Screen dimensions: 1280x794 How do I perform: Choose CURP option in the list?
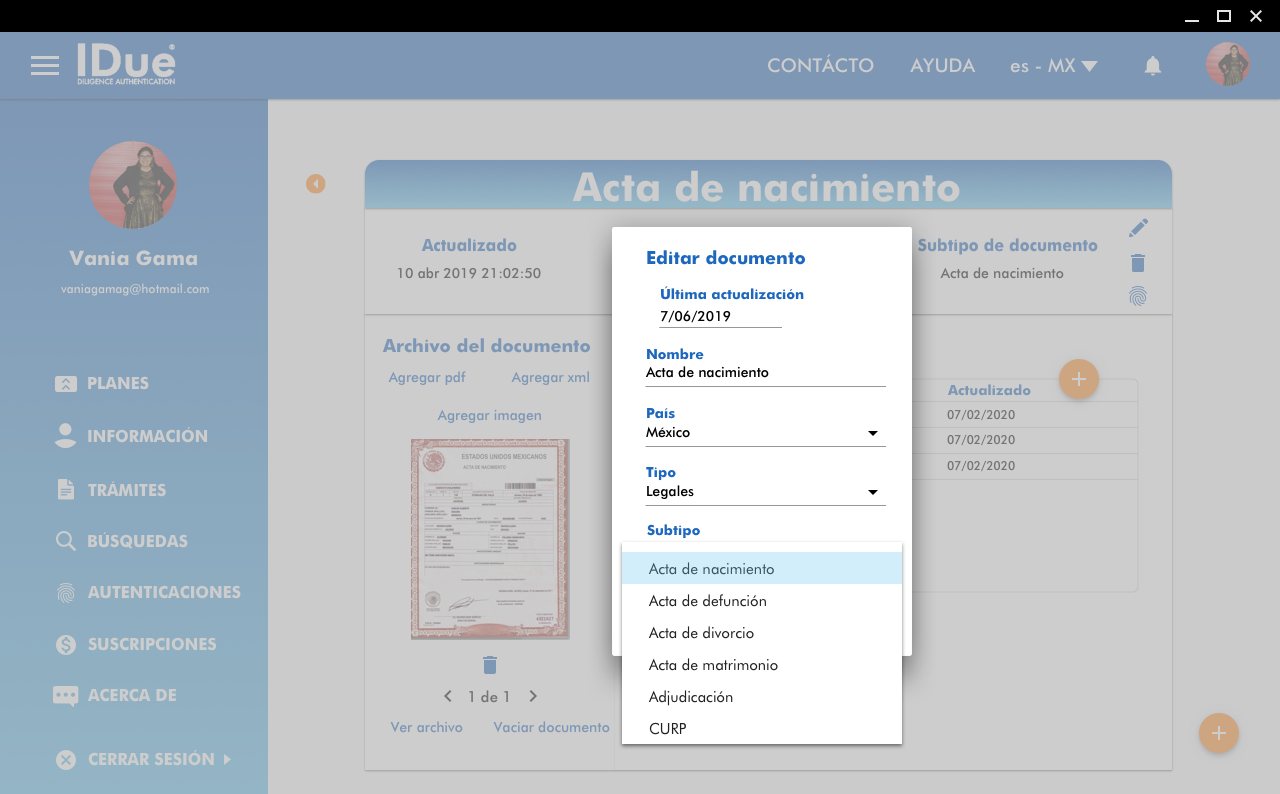[x=668, y=729]
